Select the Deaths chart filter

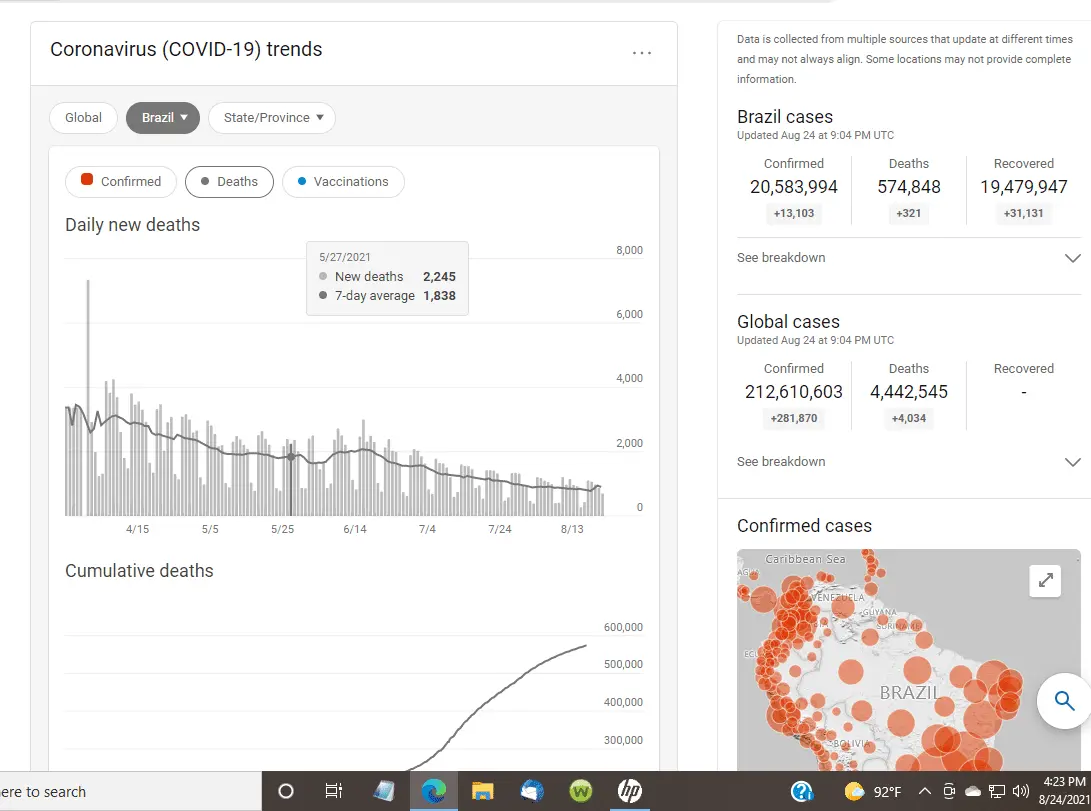pyautogui.click(x=229, y=182)
